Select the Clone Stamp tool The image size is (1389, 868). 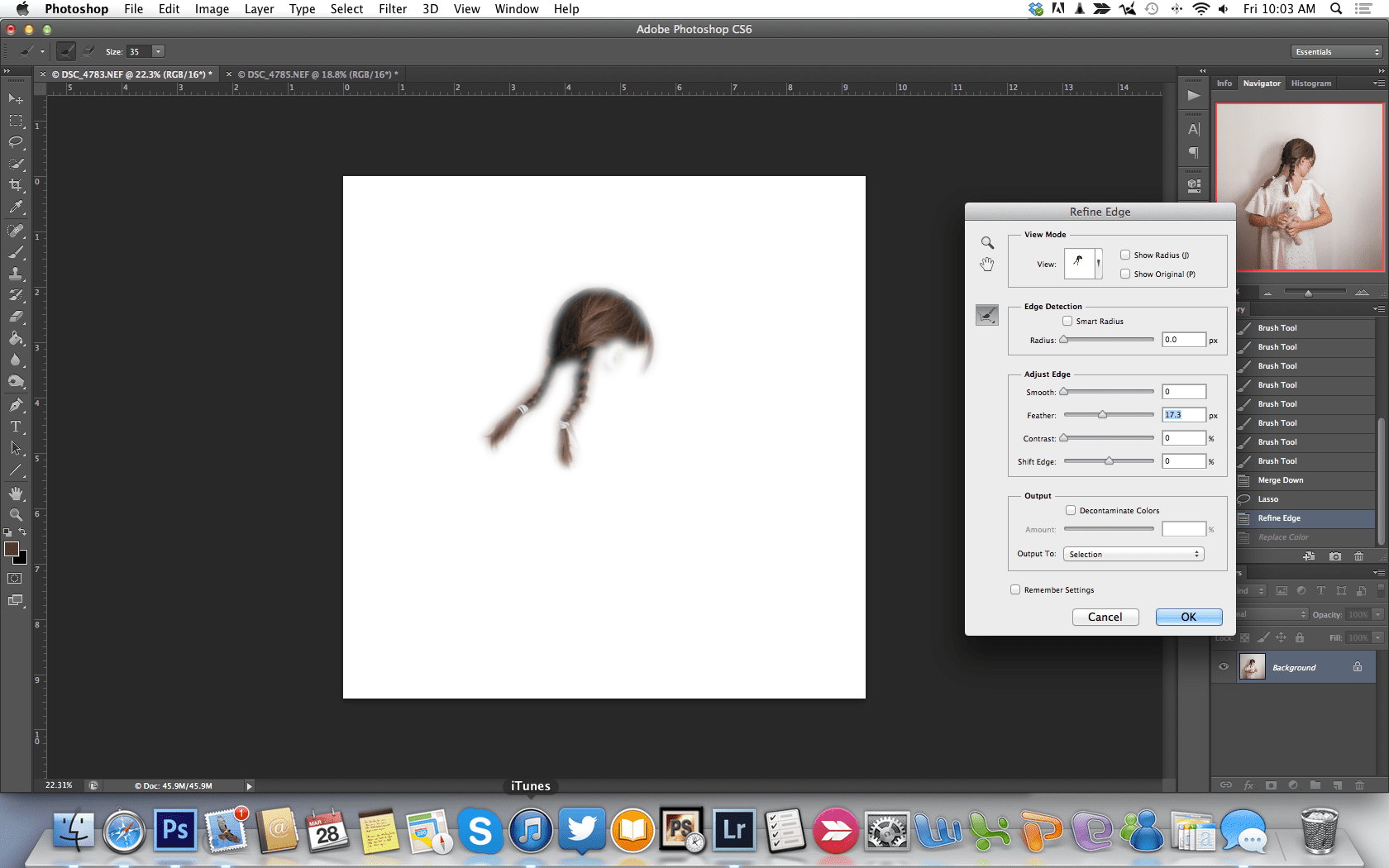tap(16, 275)
